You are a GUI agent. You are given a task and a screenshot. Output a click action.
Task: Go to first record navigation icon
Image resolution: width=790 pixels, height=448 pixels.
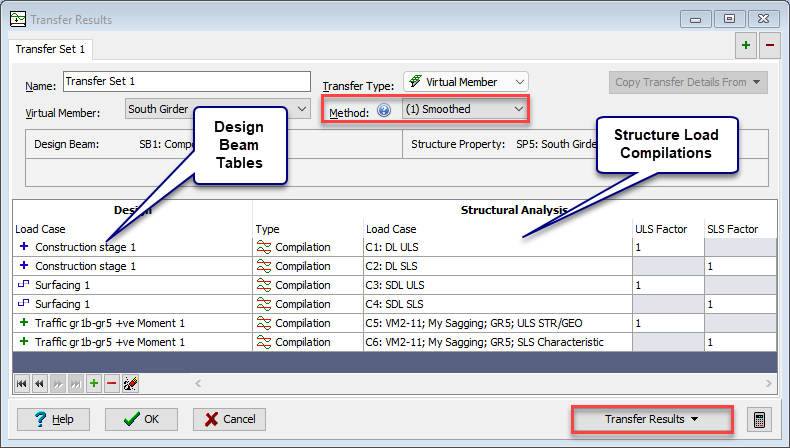click(x=22, y=384)
